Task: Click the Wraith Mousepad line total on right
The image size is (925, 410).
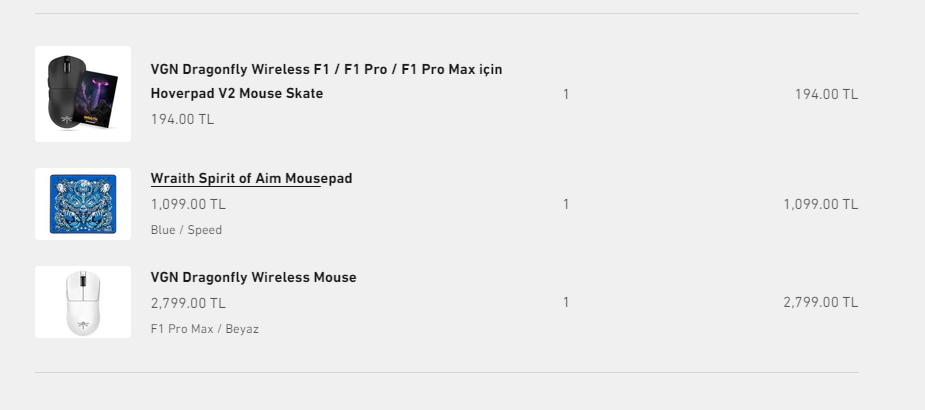Action: (820, 204)
